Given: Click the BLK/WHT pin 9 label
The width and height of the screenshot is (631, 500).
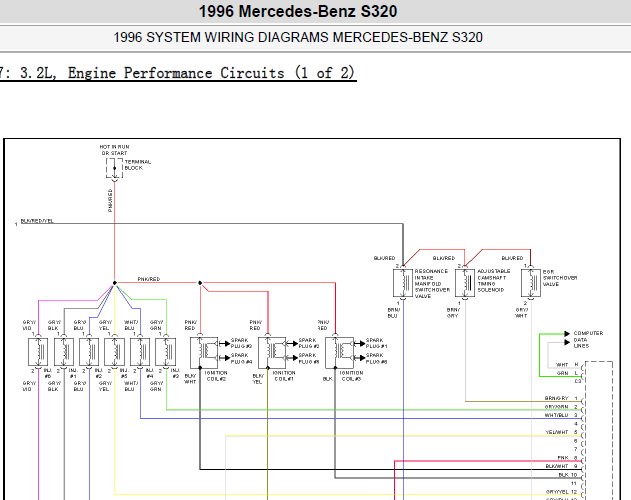Looking at the screenshot, I should (x=561, y=466).
